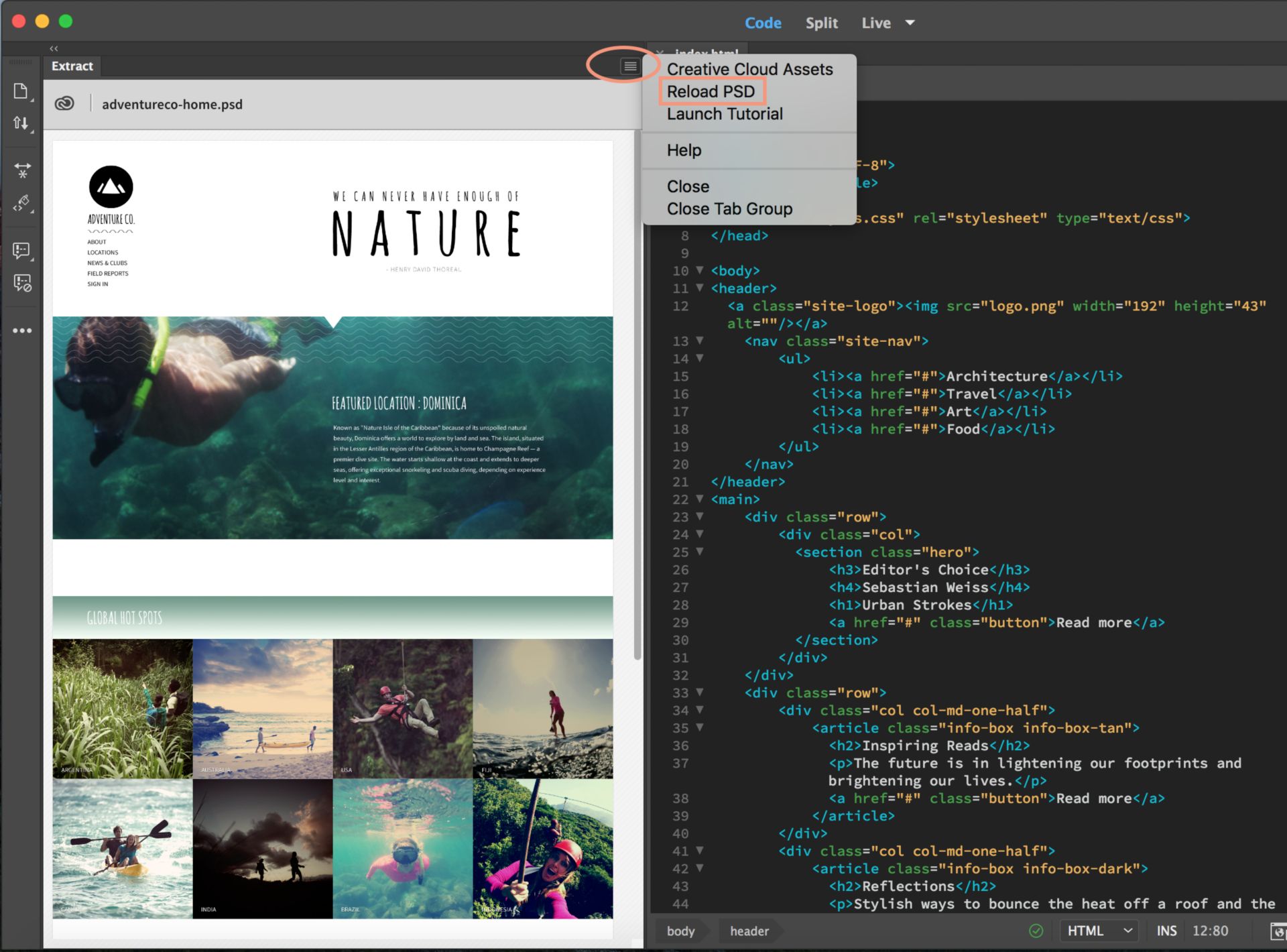Open the HTML language dropdown
The height and width of the screenshot is (952, 1287).
coord(1098,931)
